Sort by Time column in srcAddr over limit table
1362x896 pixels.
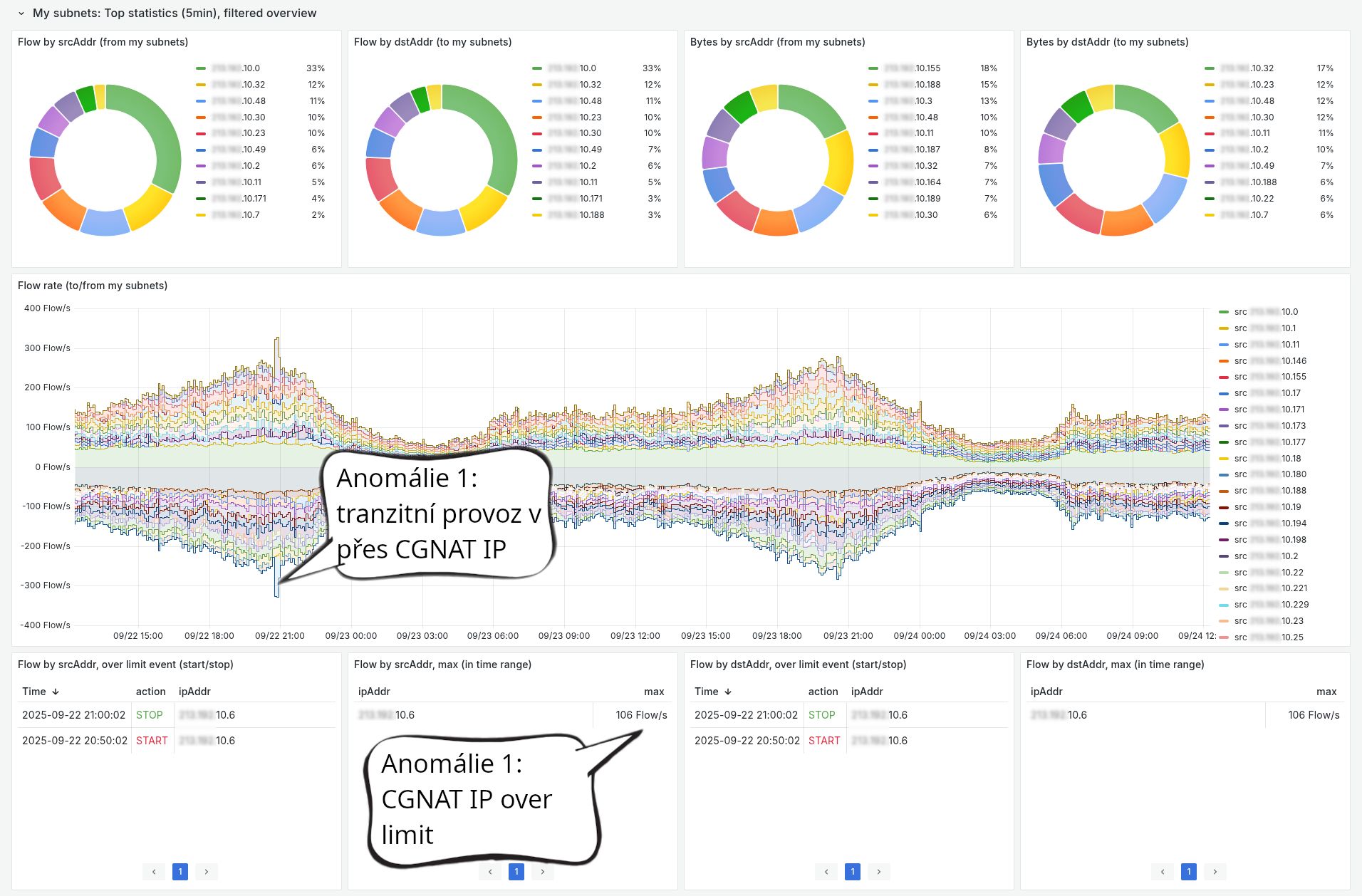pyautogui.click(x=39, y=691)
